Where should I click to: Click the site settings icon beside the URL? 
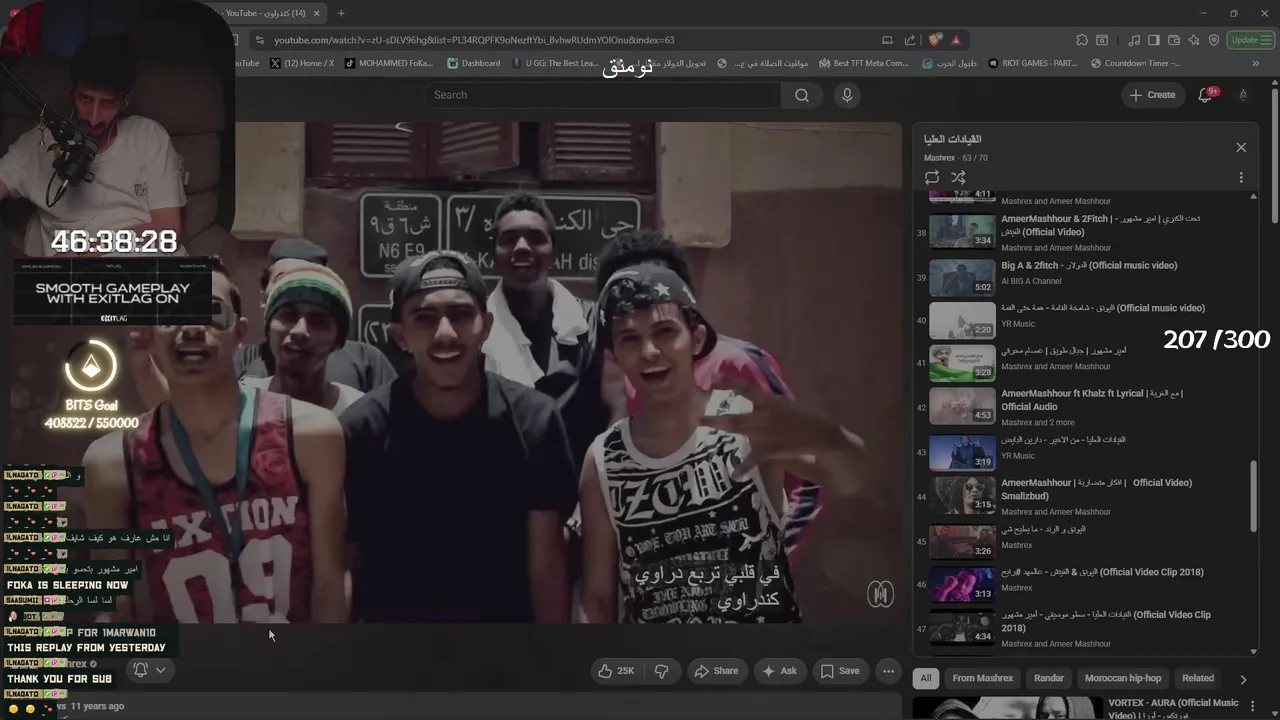(259, 40)
